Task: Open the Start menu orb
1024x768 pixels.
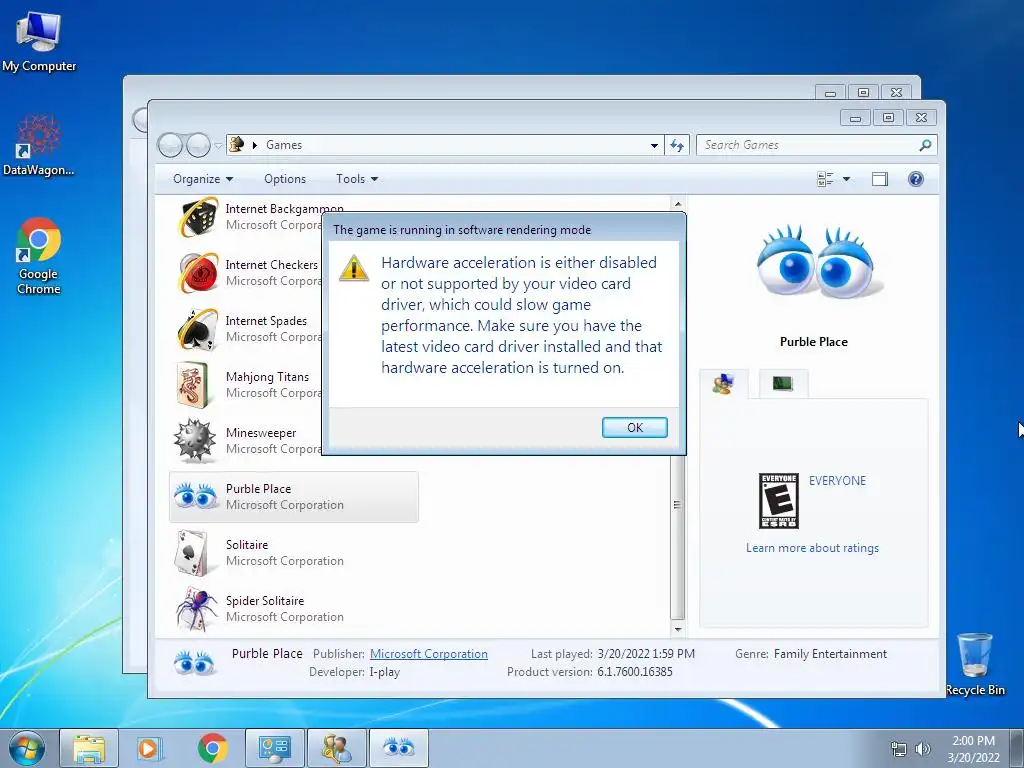Action: coord(27,748)
